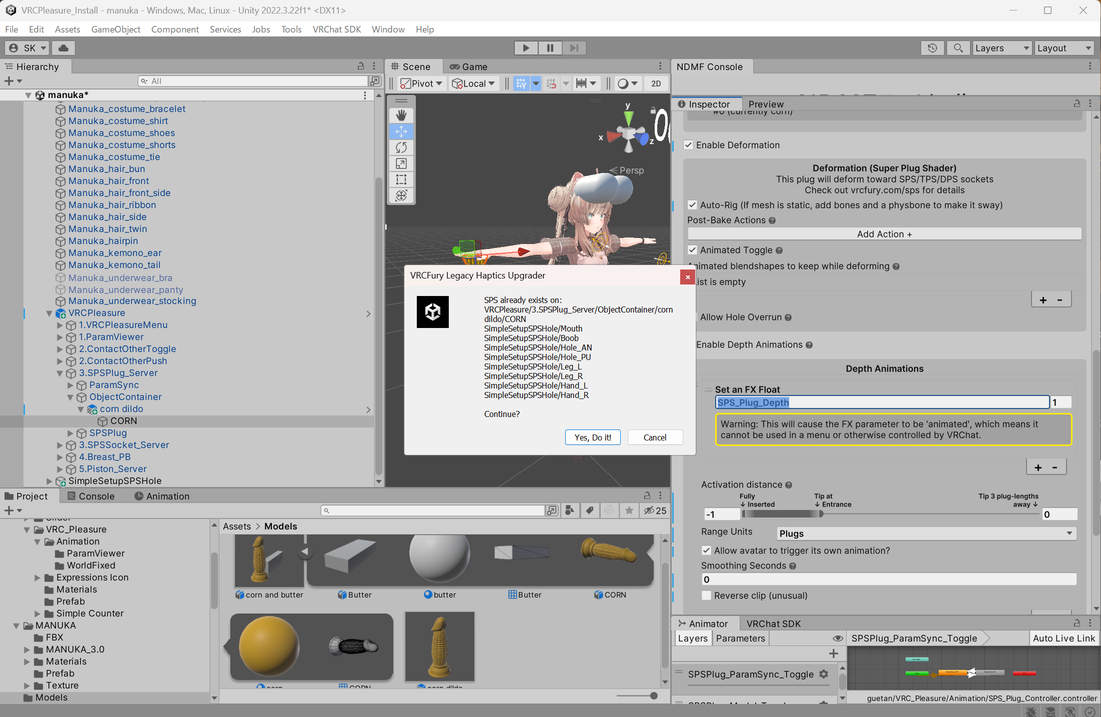Toggle grid snapping icon in Scene toolbar

coord(521,84)
